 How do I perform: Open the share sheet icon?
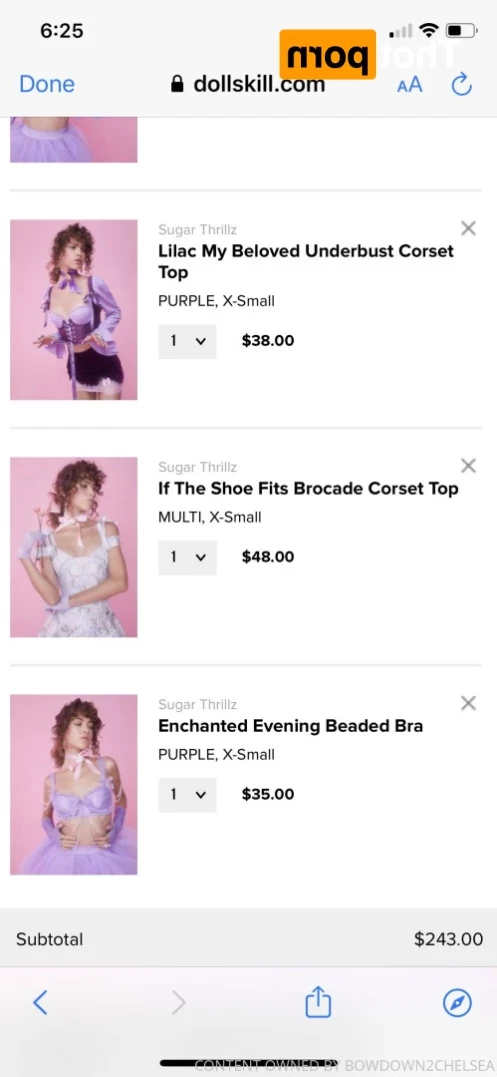[318, 1001]
